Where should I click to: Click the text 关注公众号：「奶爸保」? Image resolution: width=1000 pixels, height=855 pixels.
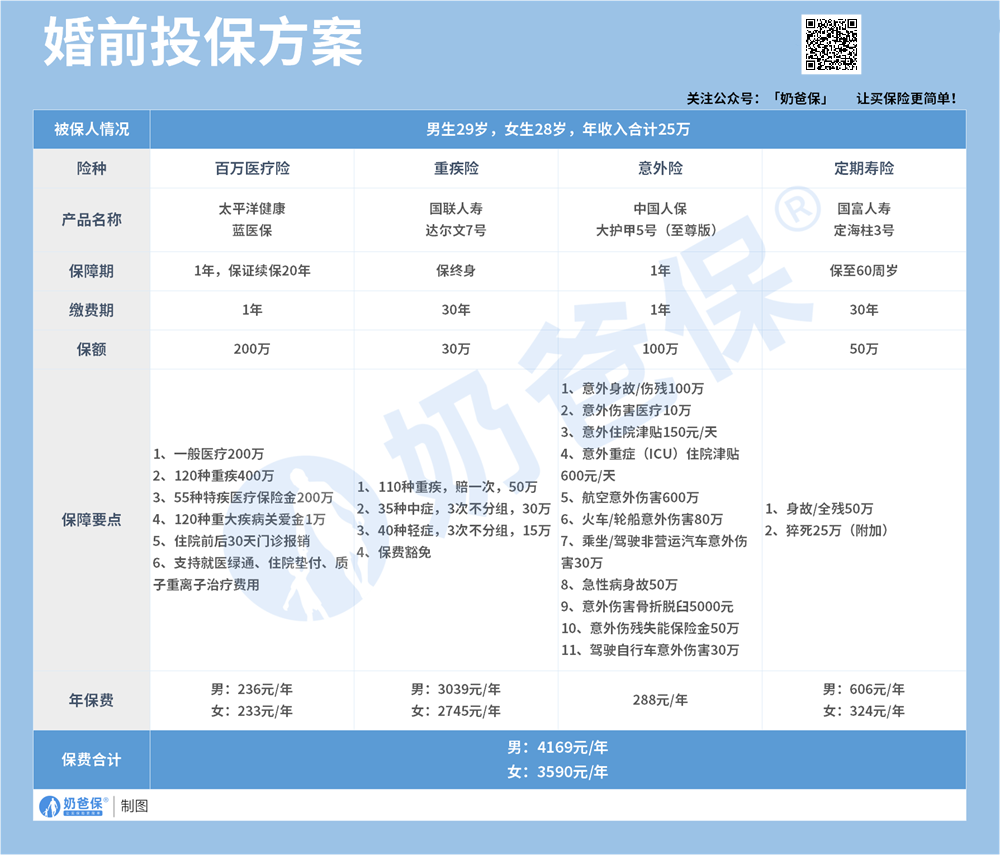coord(757,98)
